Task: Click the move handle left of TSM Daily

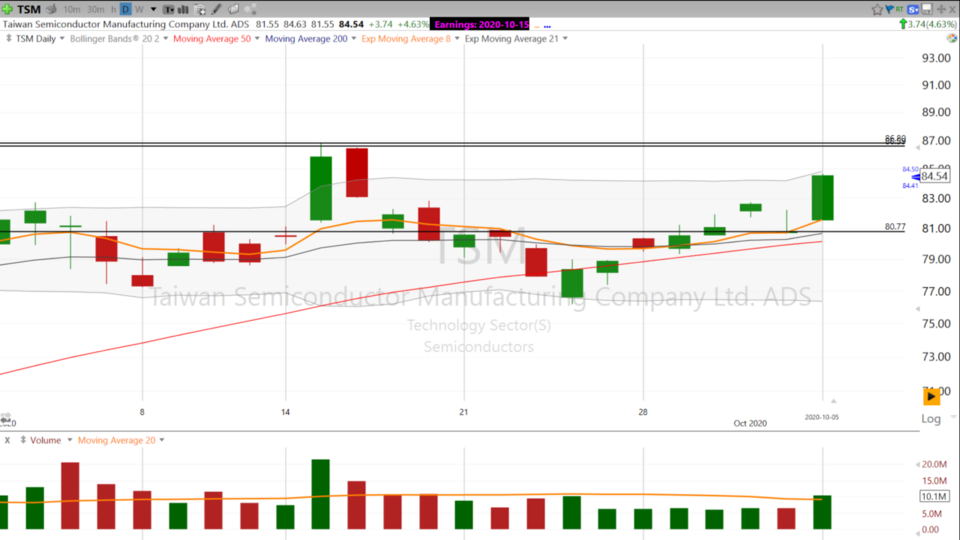Action: click(9, 38)
